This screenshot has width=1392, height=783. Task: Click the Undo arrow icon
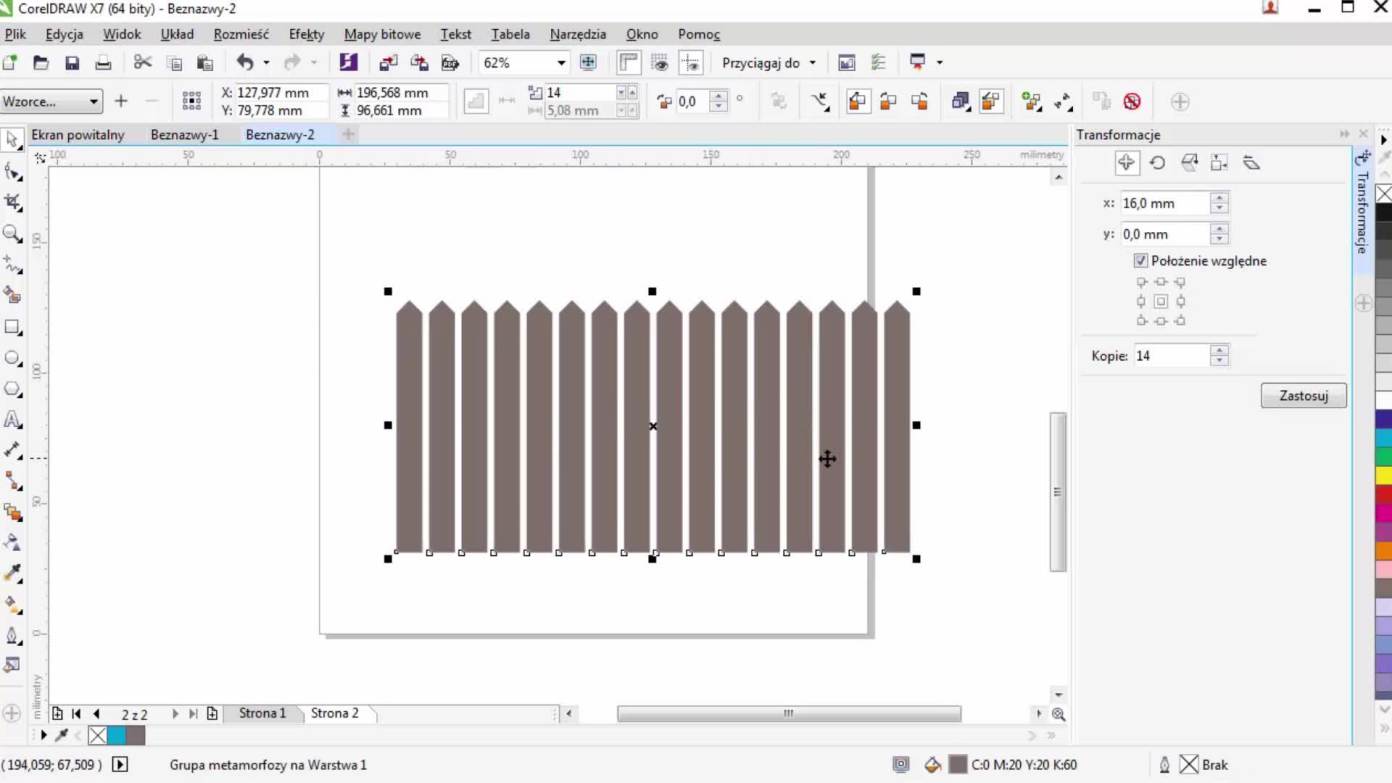coord(245,63)
